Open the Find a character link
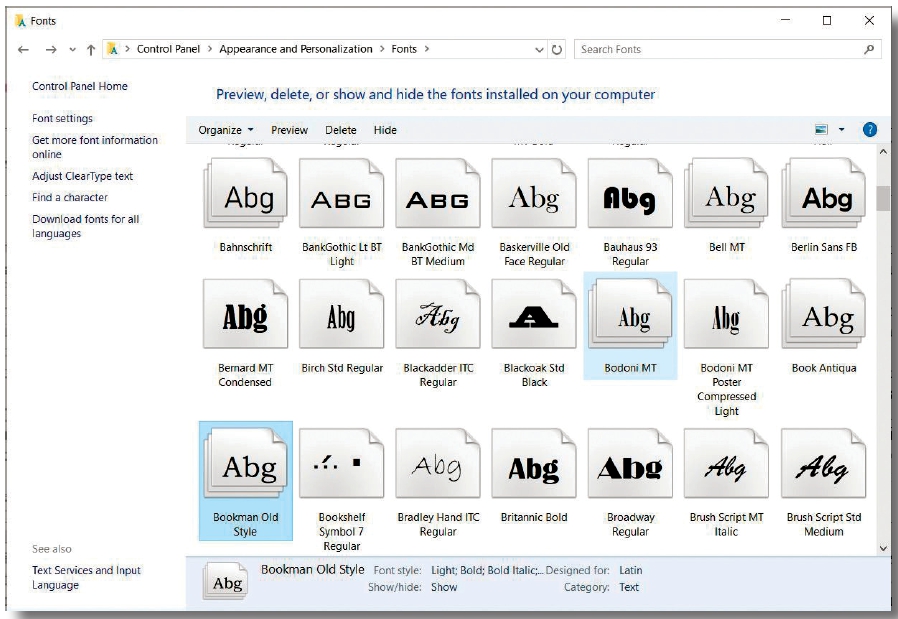The image size is (898, 619). click(x=69, y=198)
